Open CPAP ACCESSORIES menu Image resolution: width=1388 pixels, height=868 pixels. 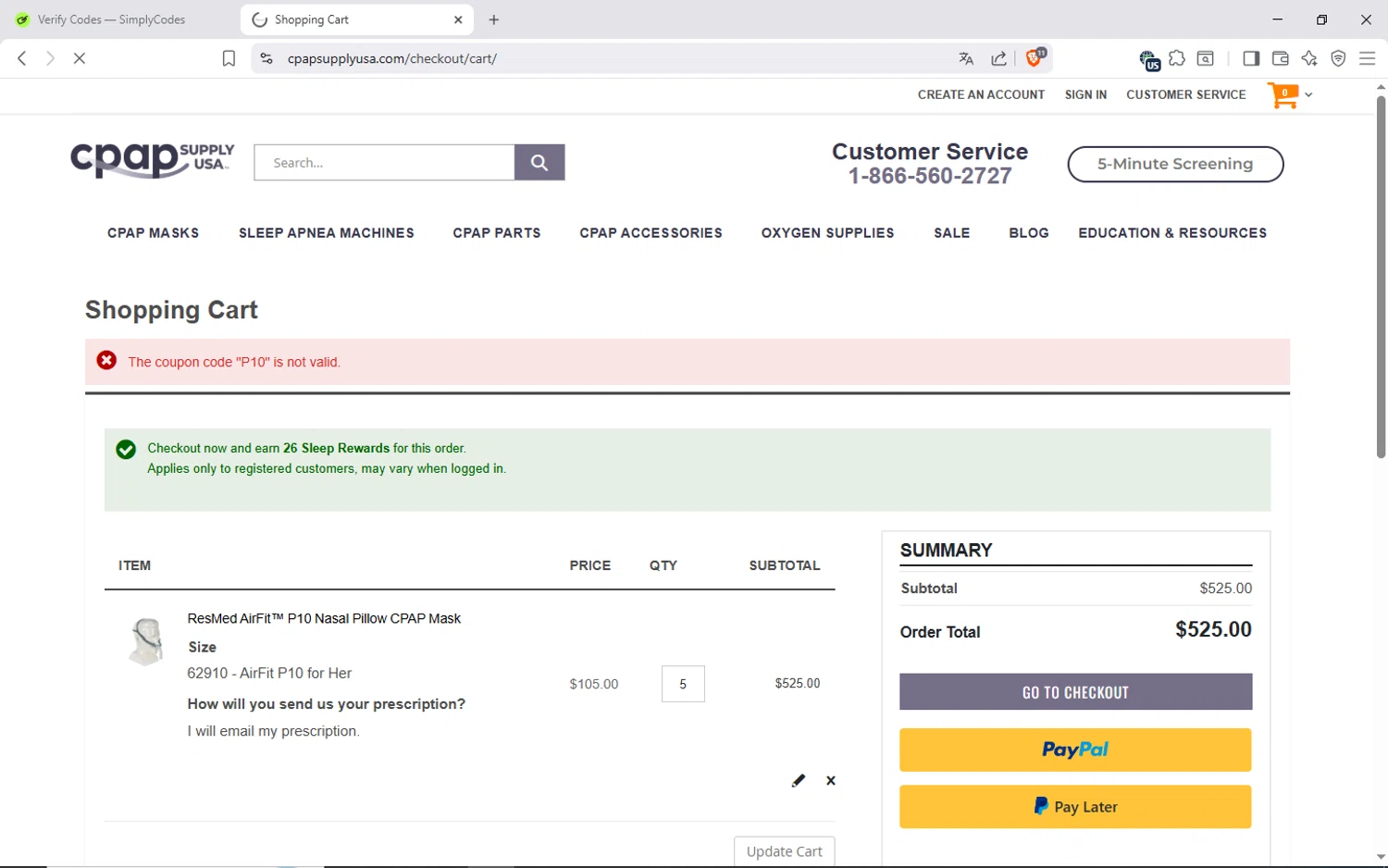(x=651, y=233)
